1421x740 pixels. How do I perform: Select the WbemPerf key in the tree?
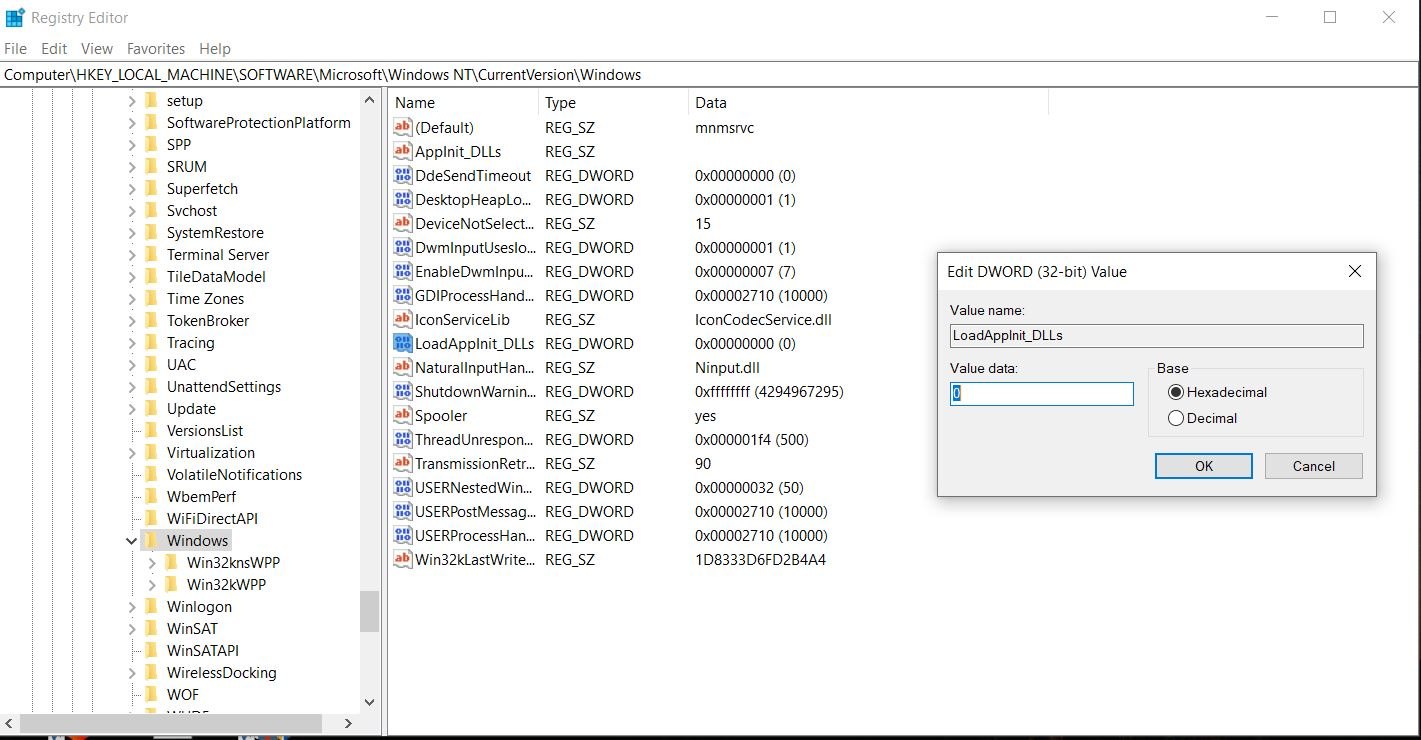pyautogui.click(x=201, y=496)
